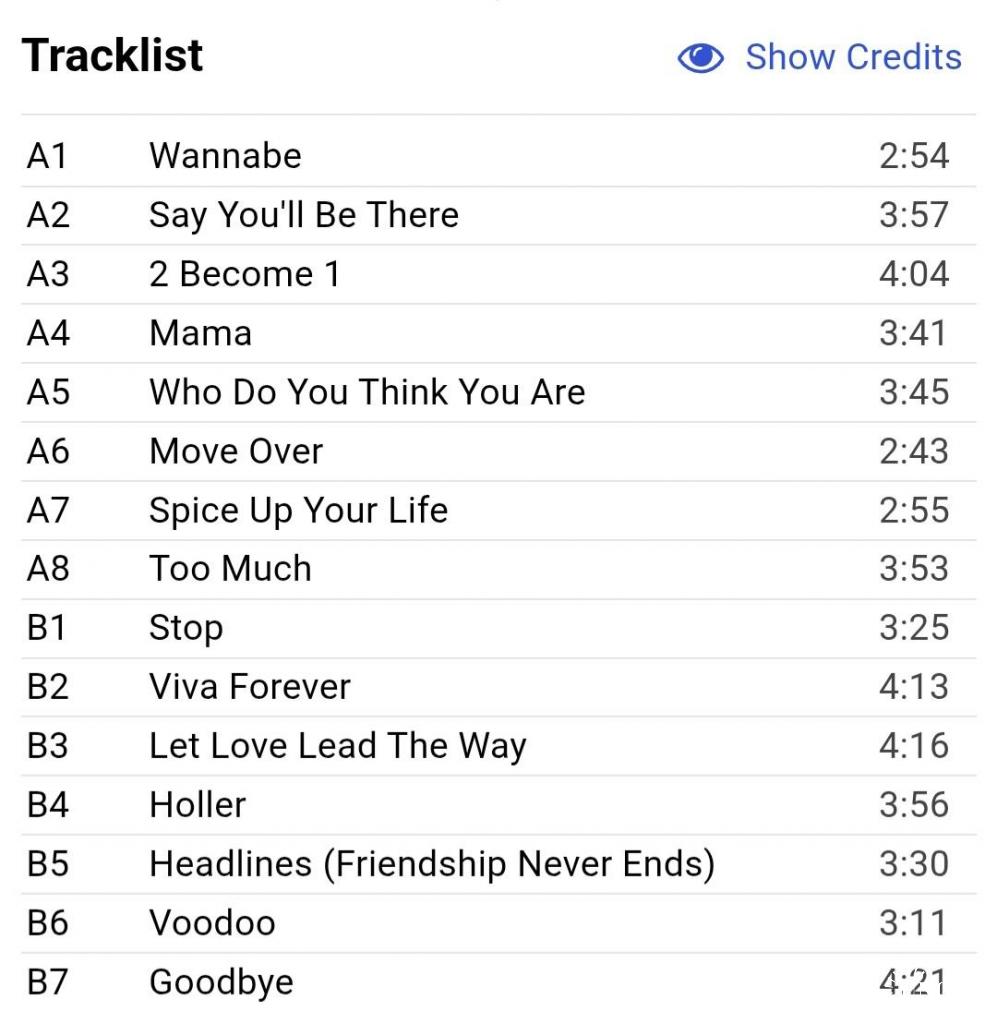The height and width of the screenshot is (1024, 997).
Task: Select the Move Over track
Action: pyautogui.click(x=236, y=451)
